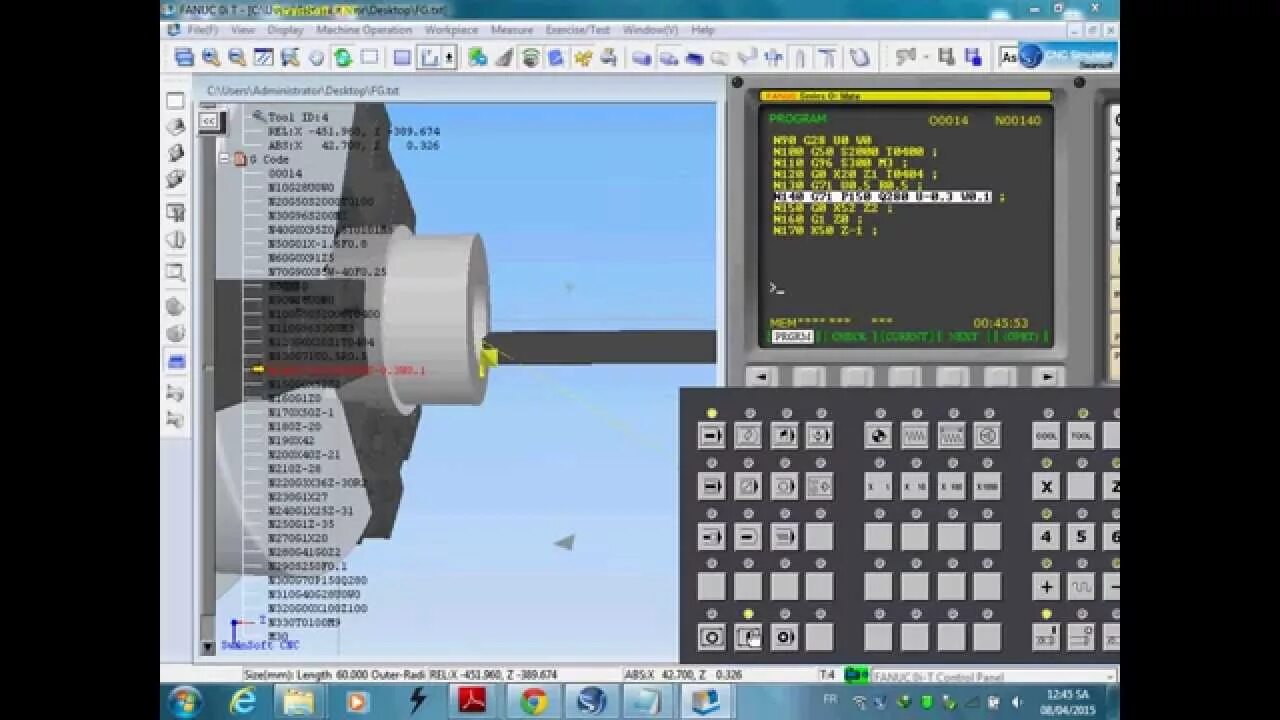Open the Workpiece menu

click(451, 30)
